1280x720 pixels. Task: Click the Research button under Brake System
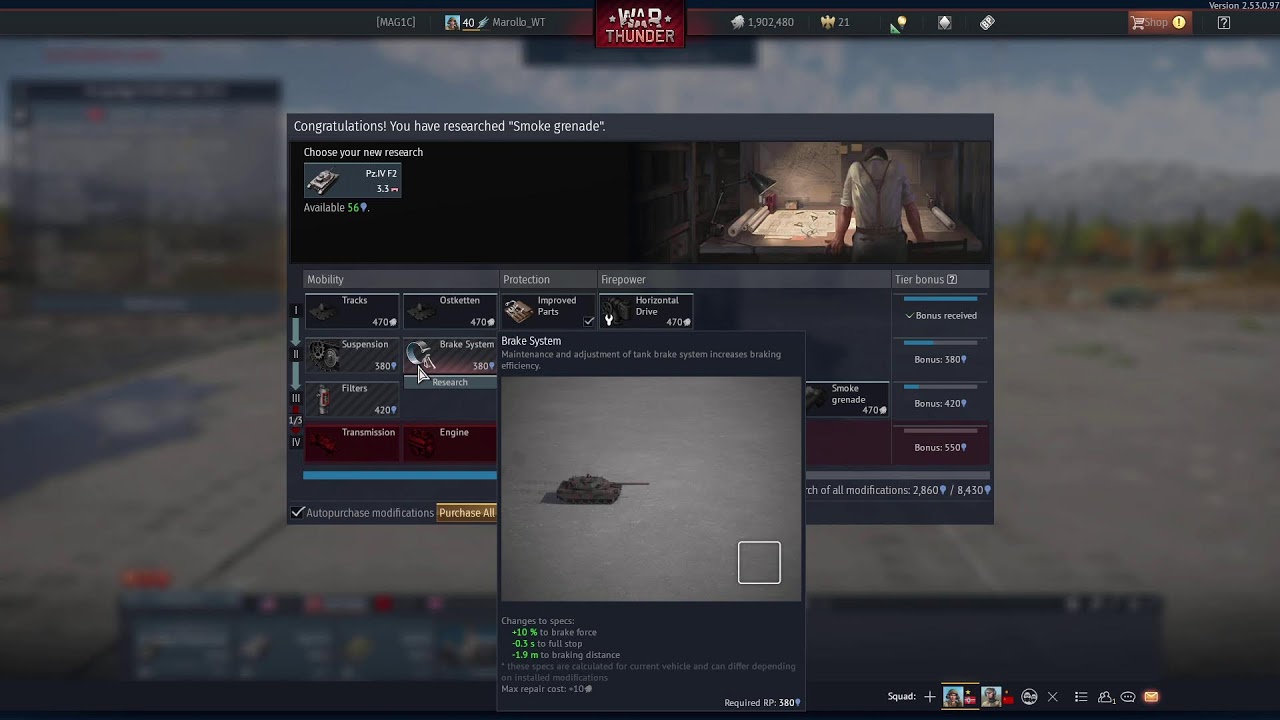(450, 382)
